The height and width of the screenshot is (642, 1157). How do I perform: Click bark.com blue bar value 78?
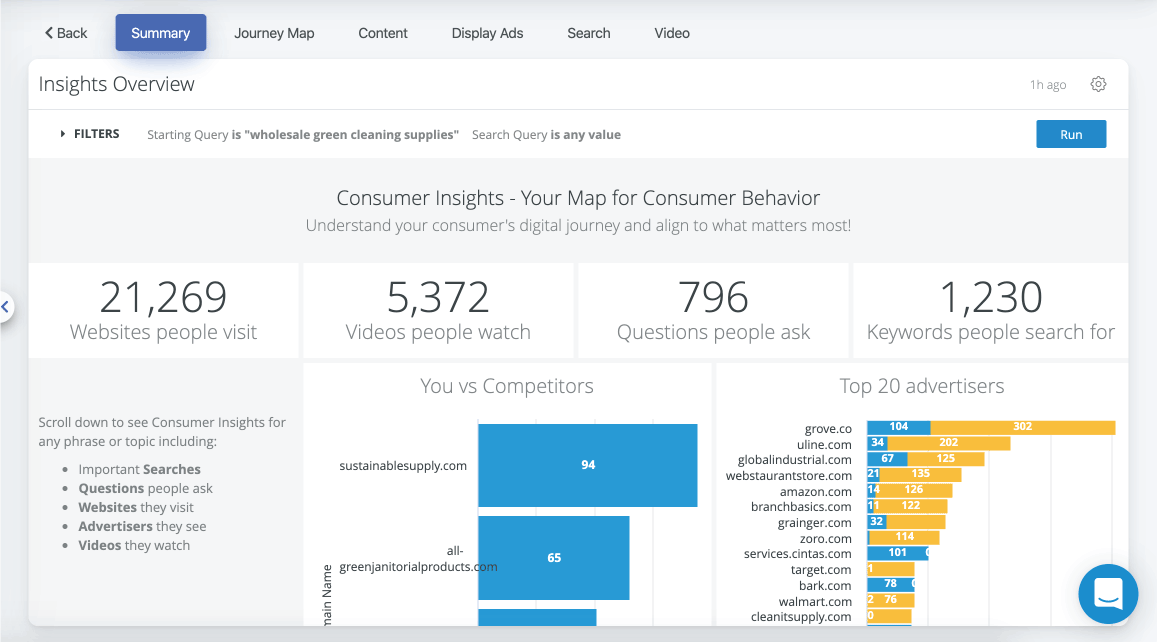click(890, 584)
